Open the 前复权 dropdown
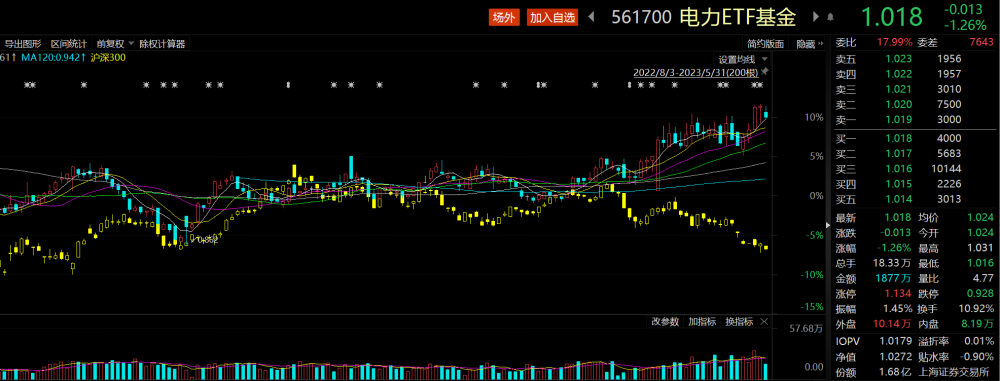Image resolution: width=1000 pixels, height=381 pixels. [115, 44]
